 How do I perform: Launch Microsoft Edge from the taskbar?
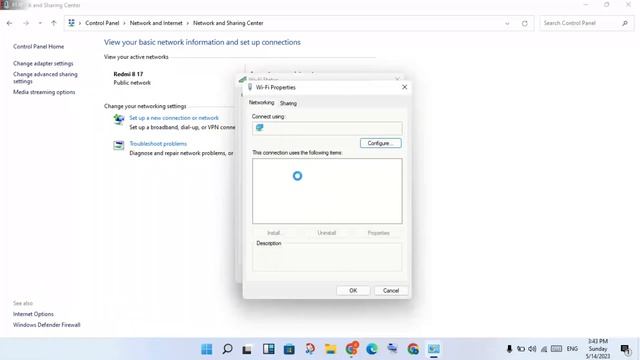coord(371,349)
